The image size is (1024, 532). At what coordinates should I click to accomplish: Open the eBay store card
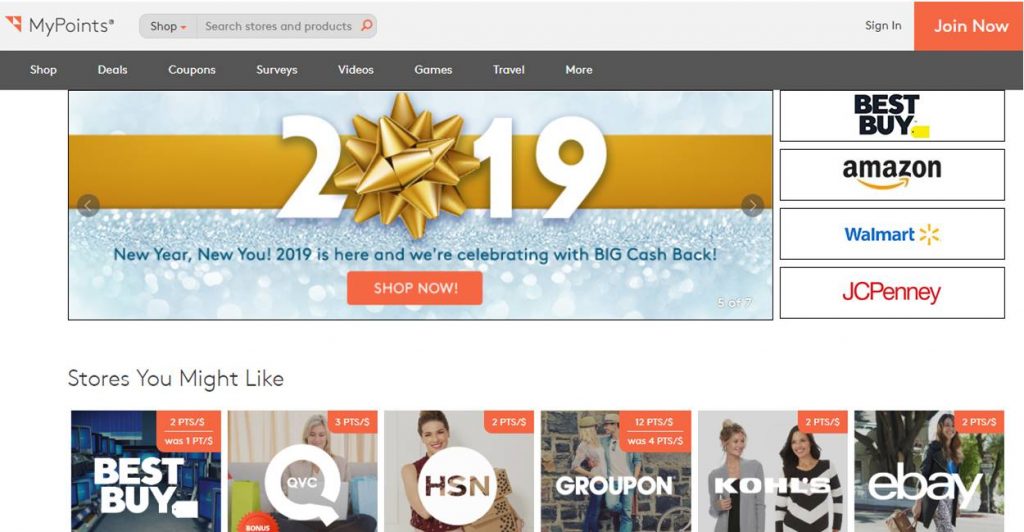pos(929,471)
